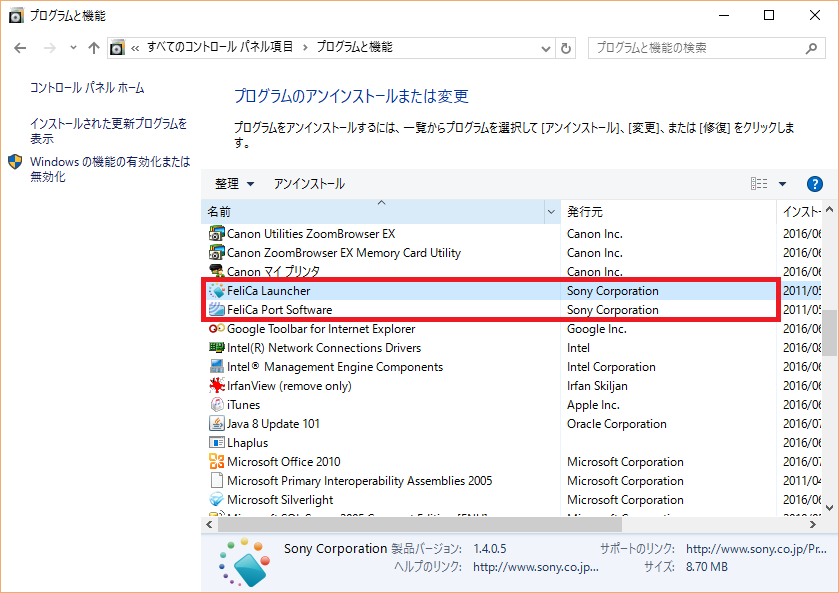Open インストールされた更新プログラムを表示 link
Screen dimensions: 839x593
pos(109,131)
